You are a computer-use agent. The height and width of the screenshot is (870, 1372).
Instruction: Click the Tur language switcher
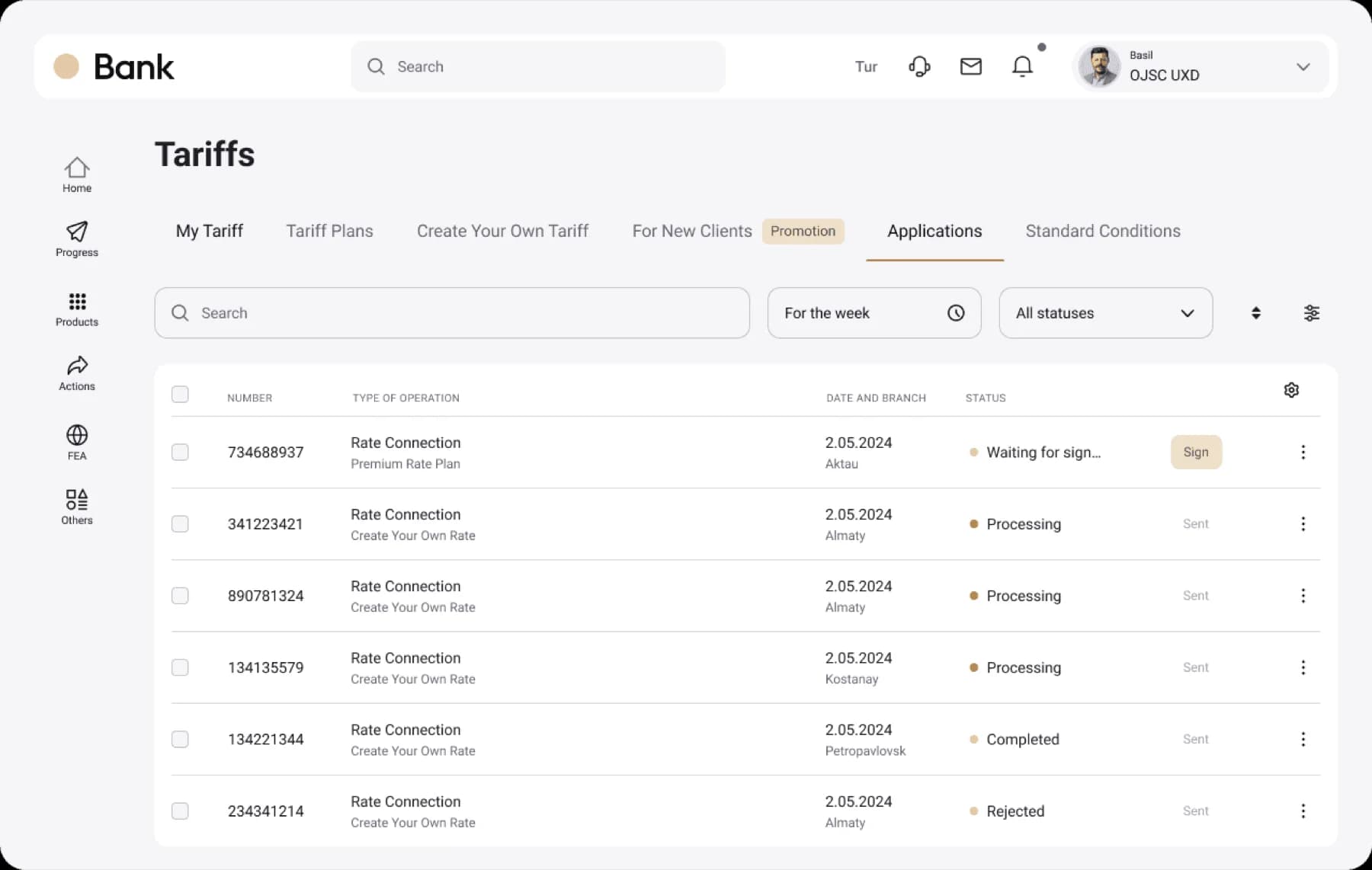point(866,67)
